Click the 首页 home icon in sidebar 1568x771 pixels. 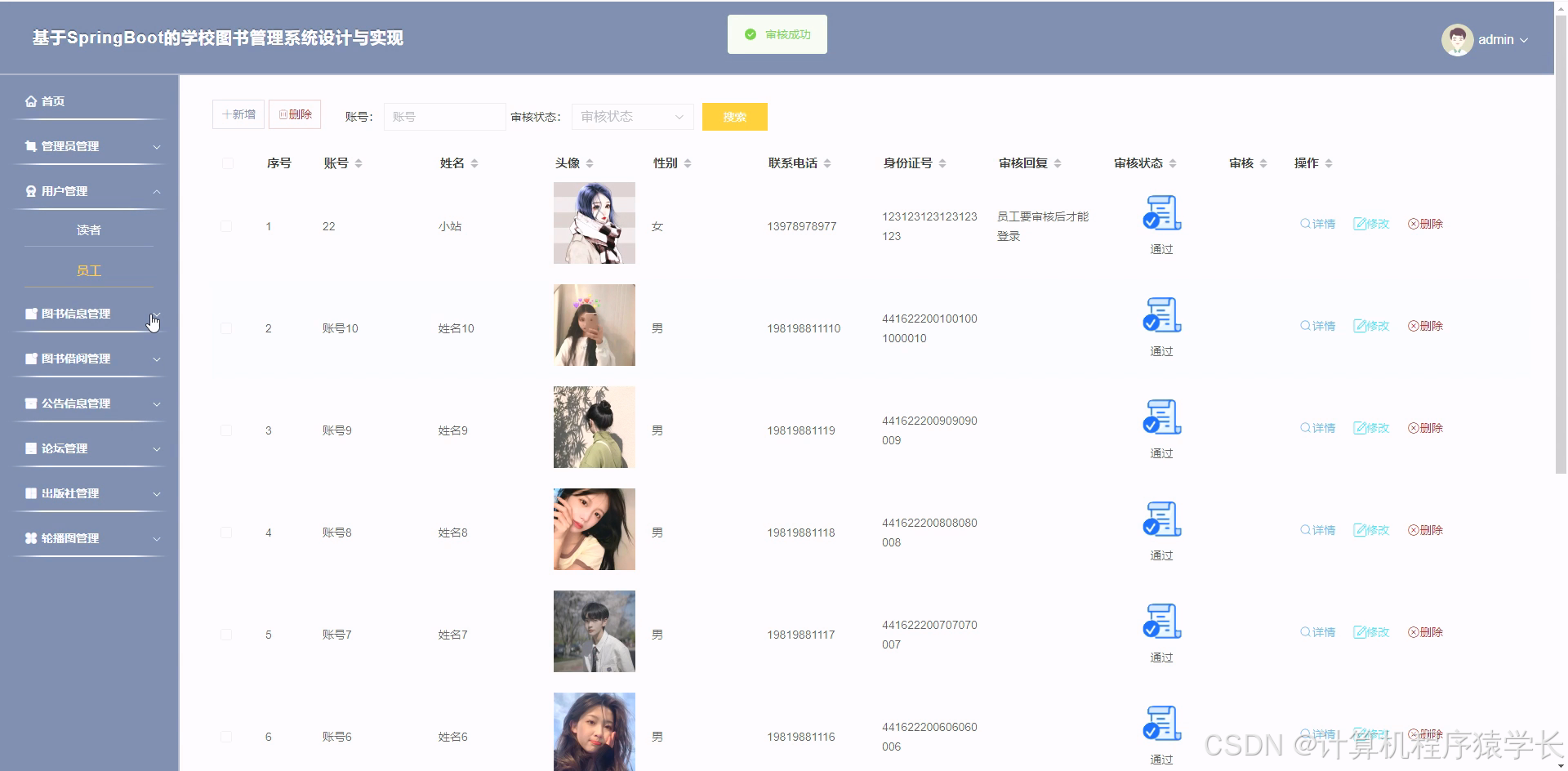pyautogui.click(x=31, y=100)
